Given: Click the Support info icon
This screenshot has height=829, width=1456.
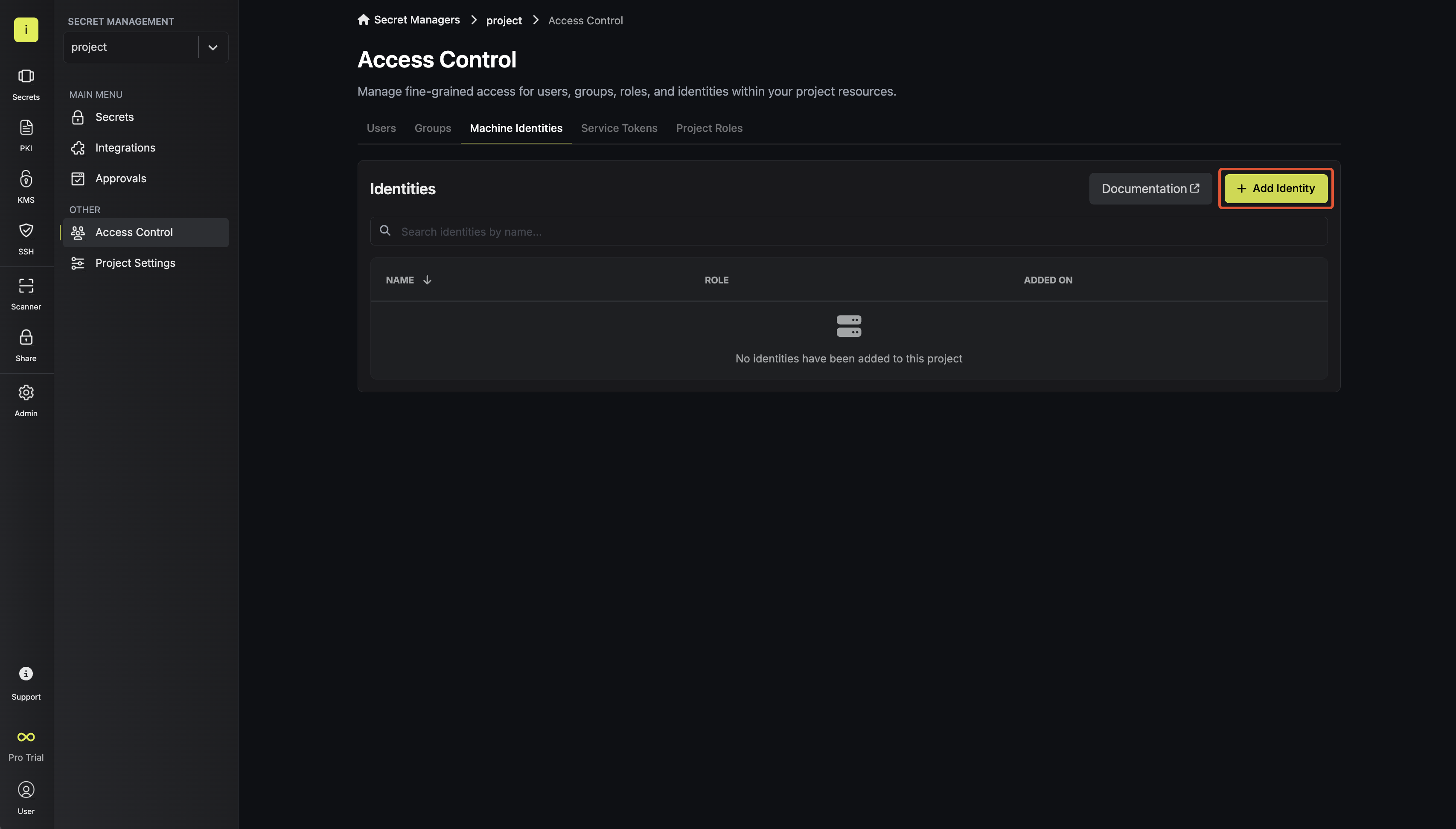Looking at the screenshot, I should pos(26,674).
